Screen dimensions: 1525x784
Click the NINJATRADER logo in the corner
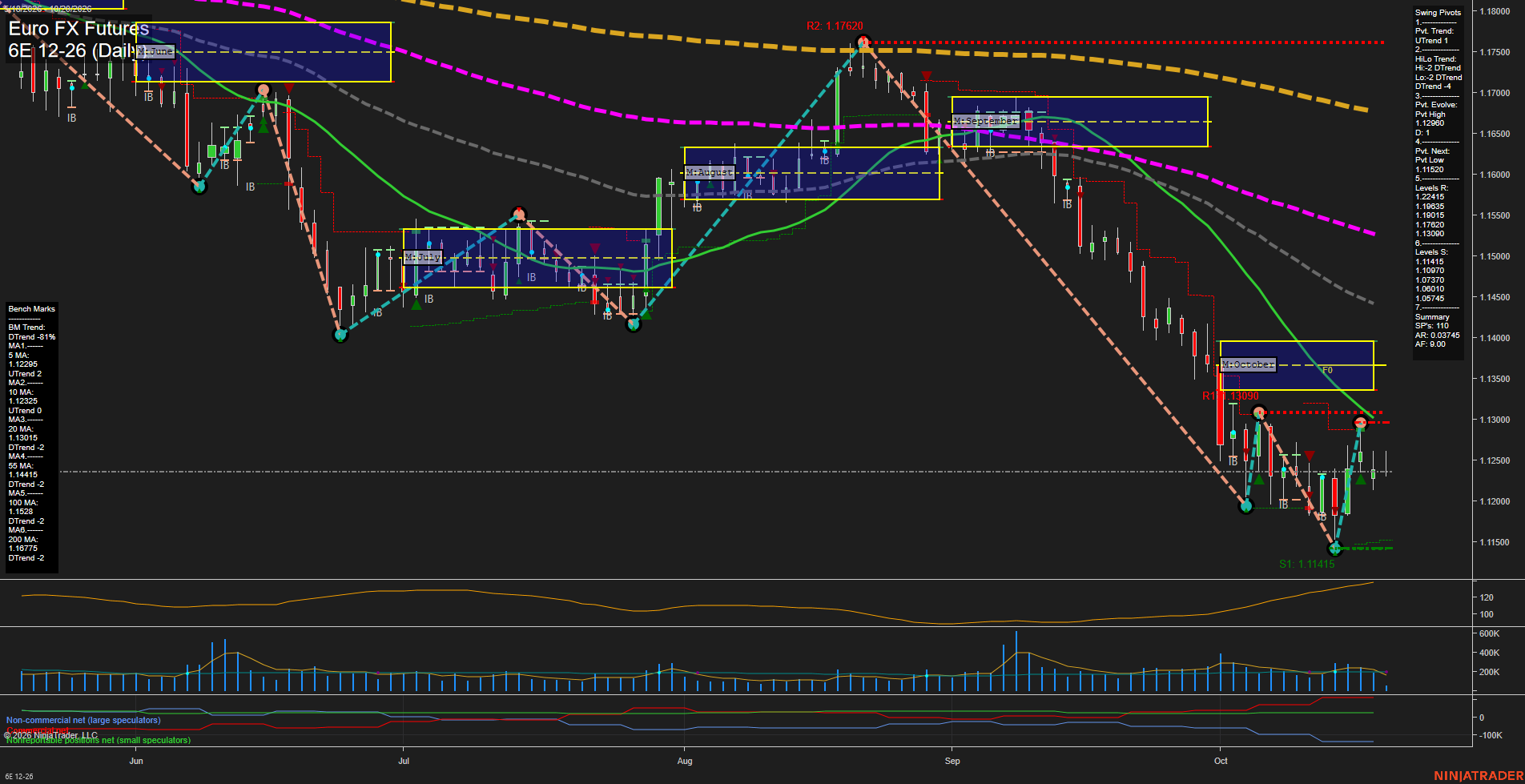coord(1479,775)
